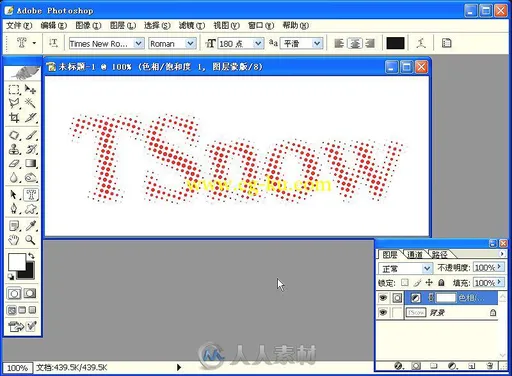
Task: Select the Sponge/Dodge tool
Action: (x=30, y=177)
